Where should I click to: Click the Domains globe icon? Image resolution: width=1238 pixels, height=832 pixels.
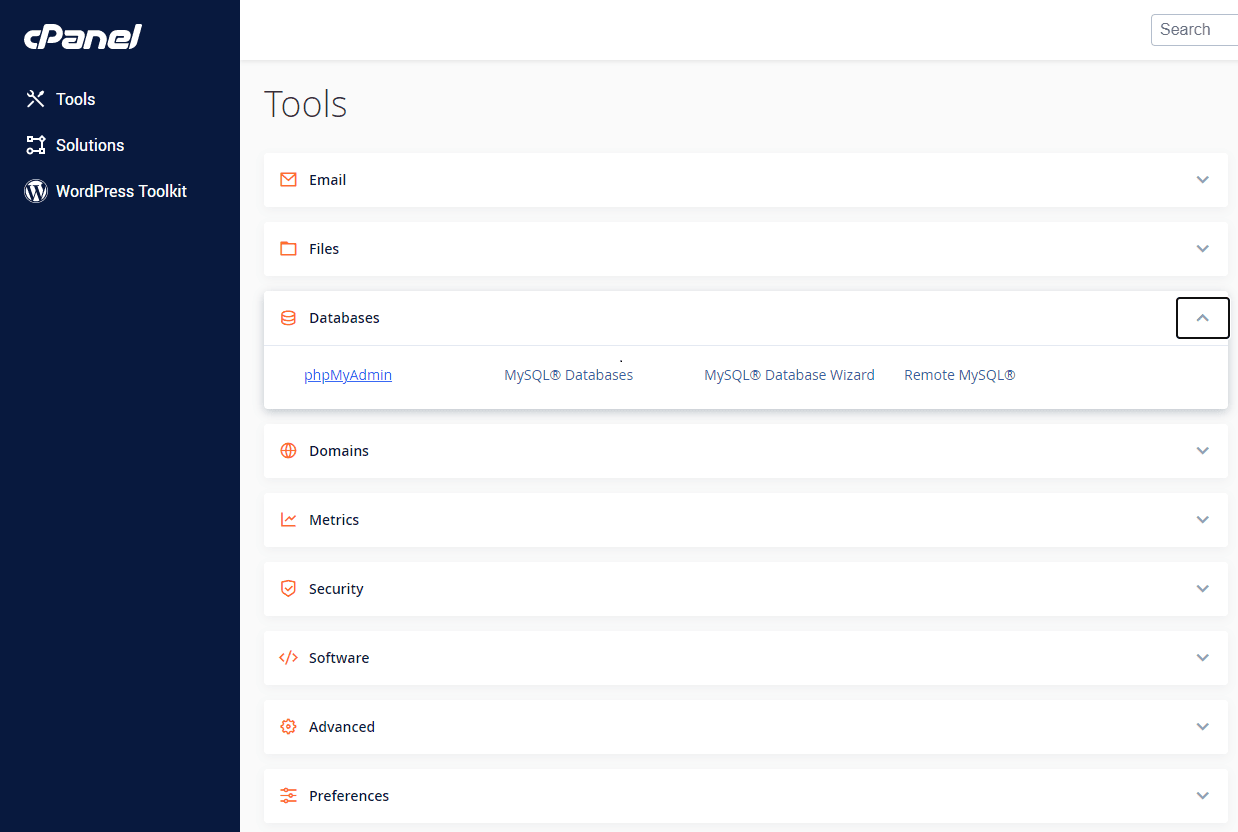click(x=288, y=451)
